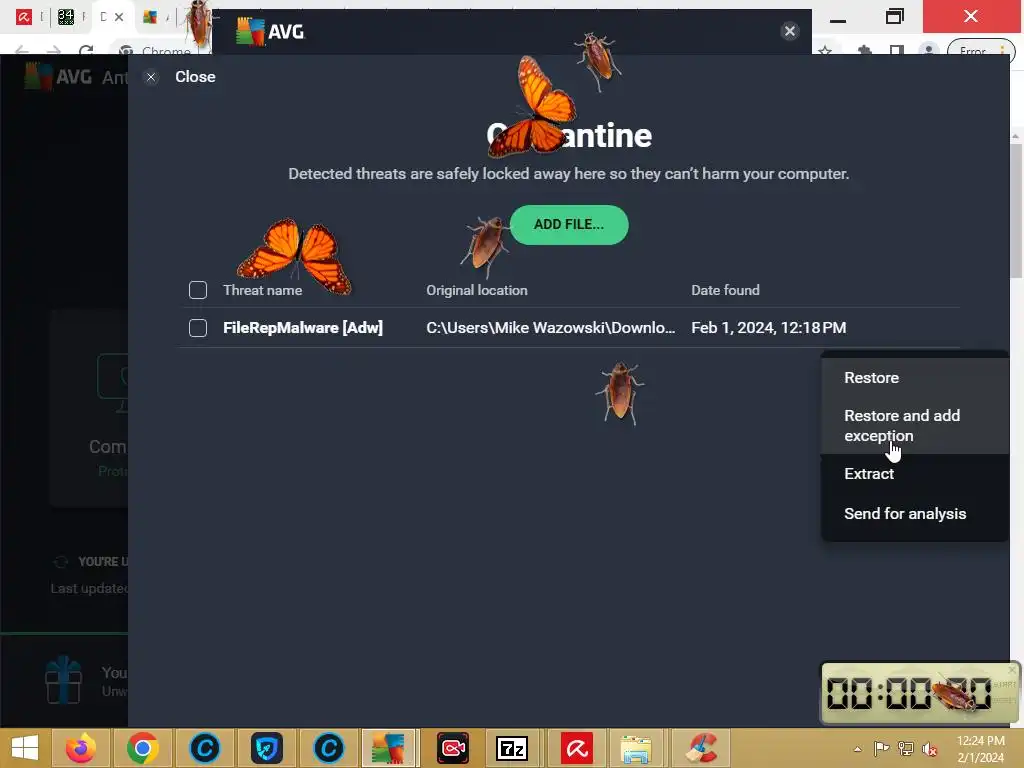Click the AVG logo in popup title bar
Viewport: 1024px width, 768px height.
(270, 31)
